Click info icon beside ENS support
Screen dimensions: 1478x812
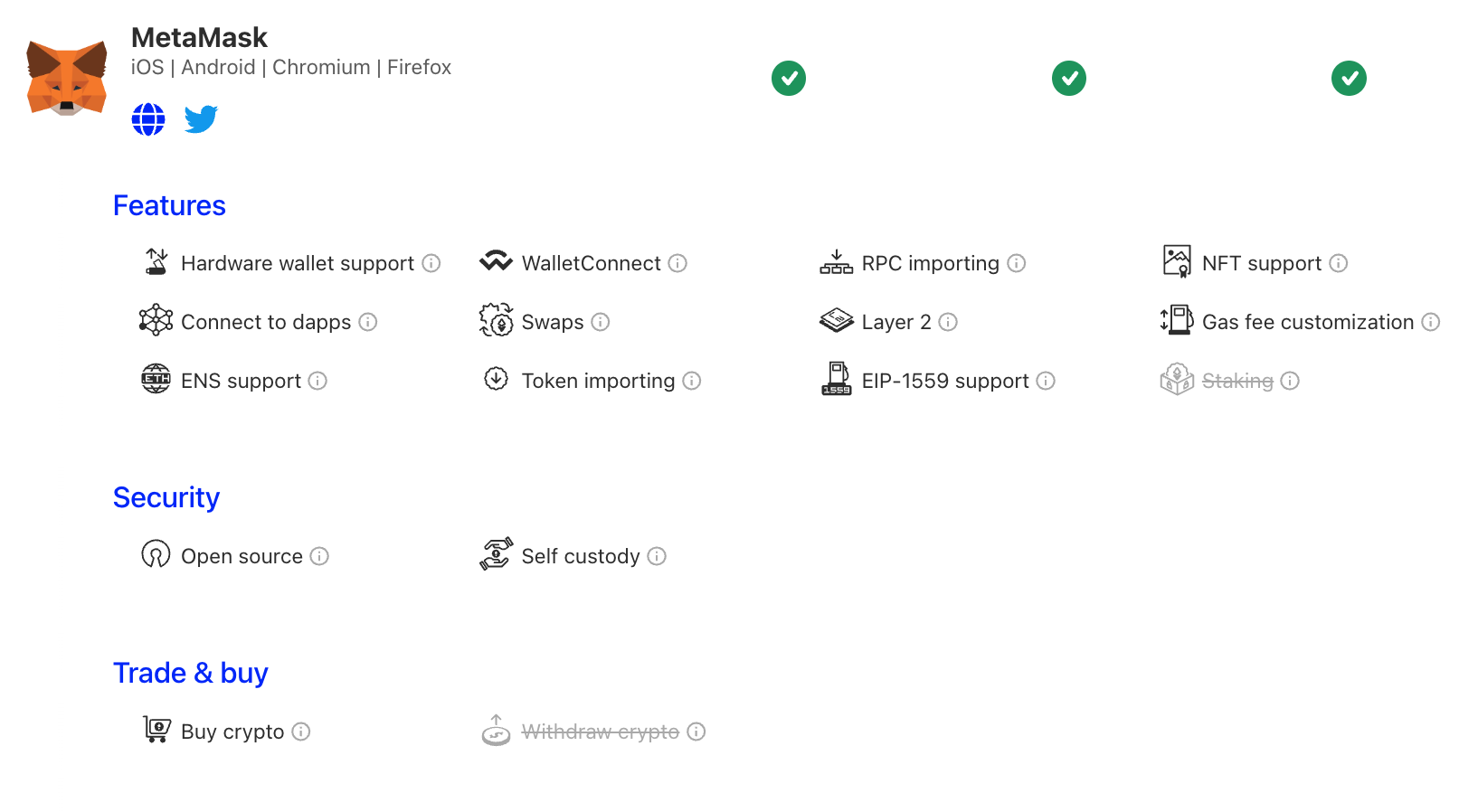317,381
